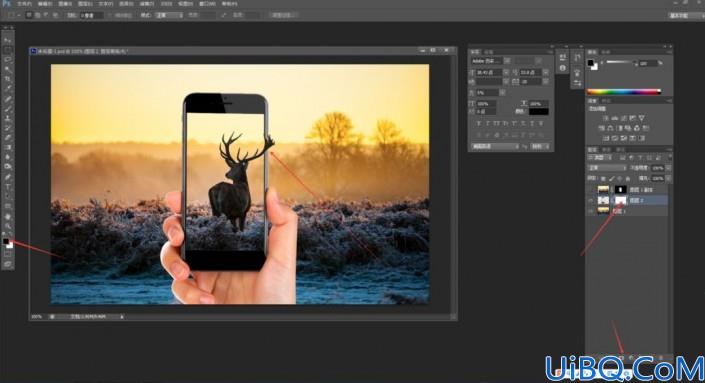
Task: Toggle anti-alias checkbox in options bar
Action: pos(110,15)
